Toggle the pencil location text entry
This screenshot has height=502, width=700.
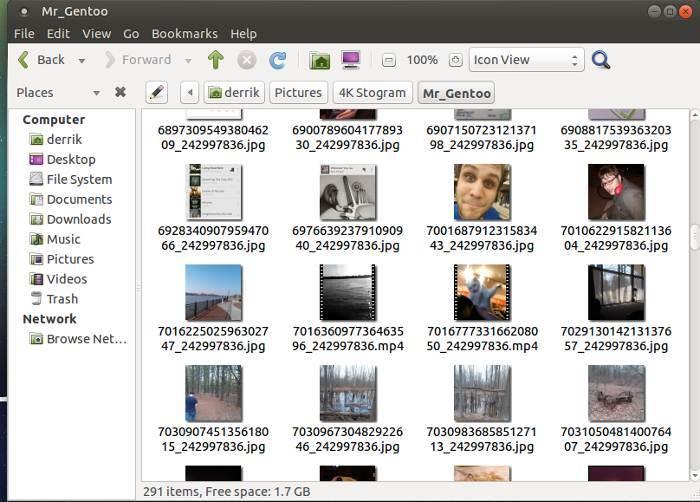[157, 92]
